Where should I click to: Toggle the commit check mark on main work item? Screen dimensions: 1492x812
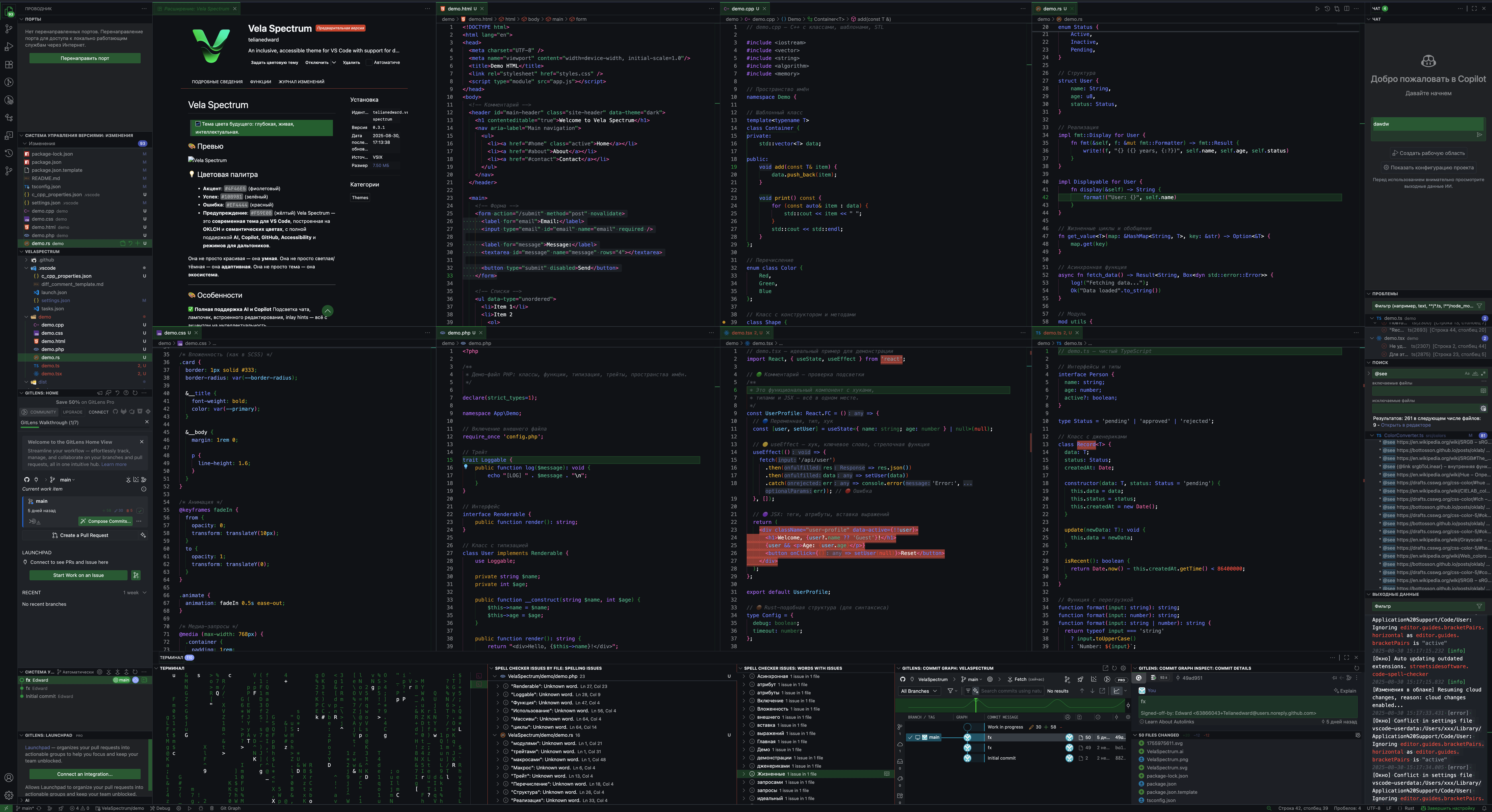click(x=140, y=511)
